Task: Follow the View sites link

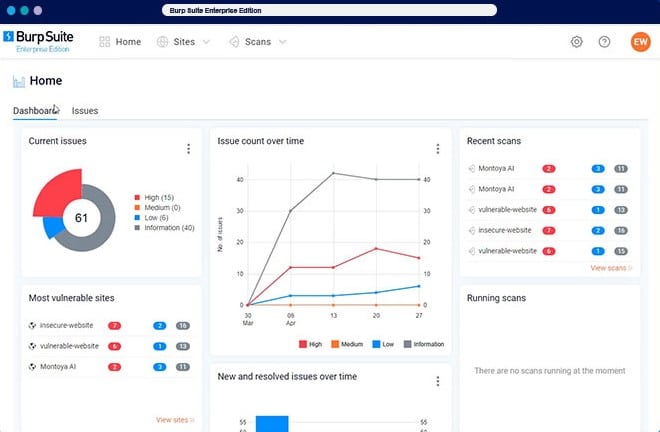Action: (175, 420)
